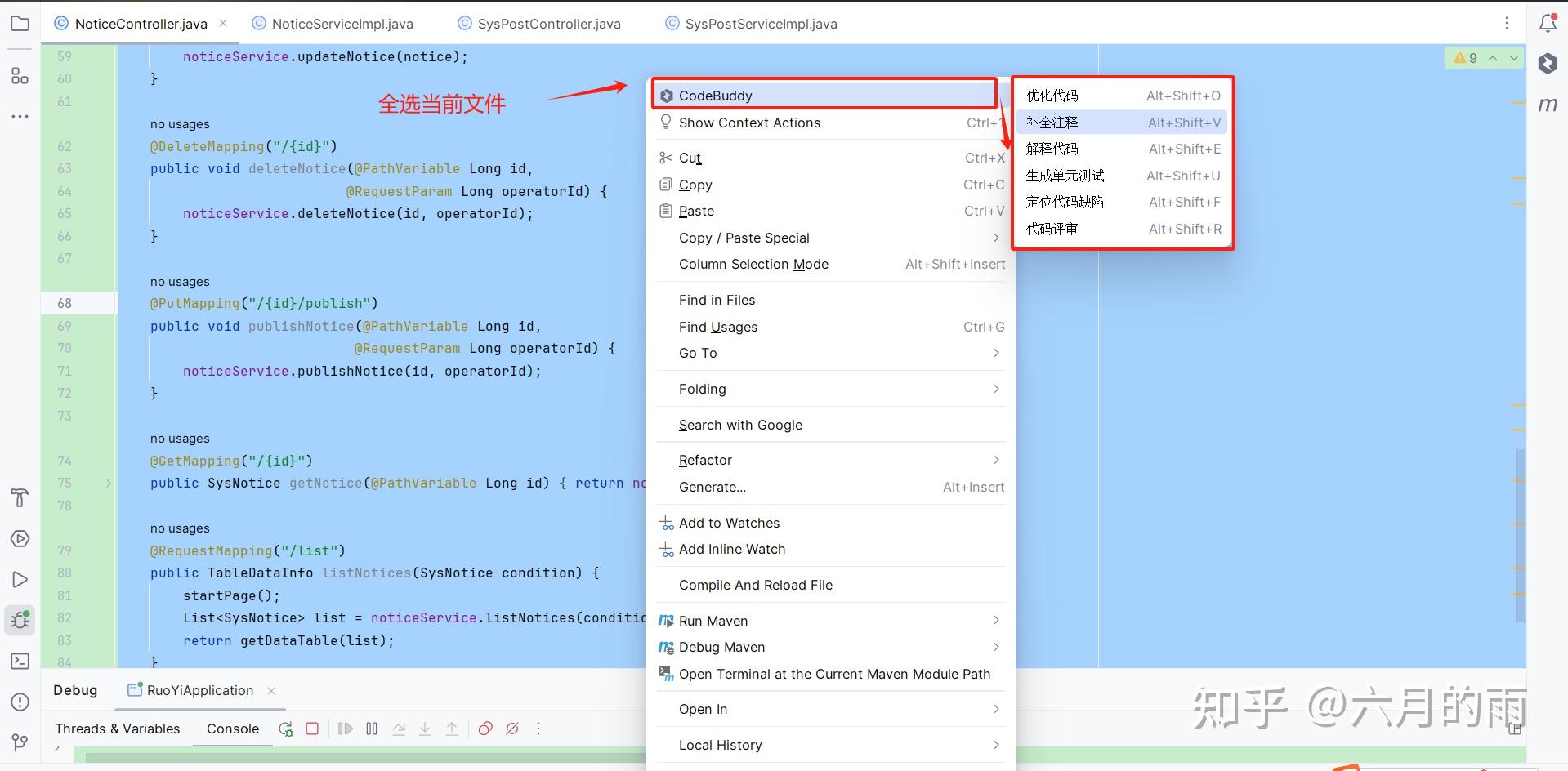1568x771 pixels.
Task: Pause the program with the pause control
Action: tap(372, 729)
